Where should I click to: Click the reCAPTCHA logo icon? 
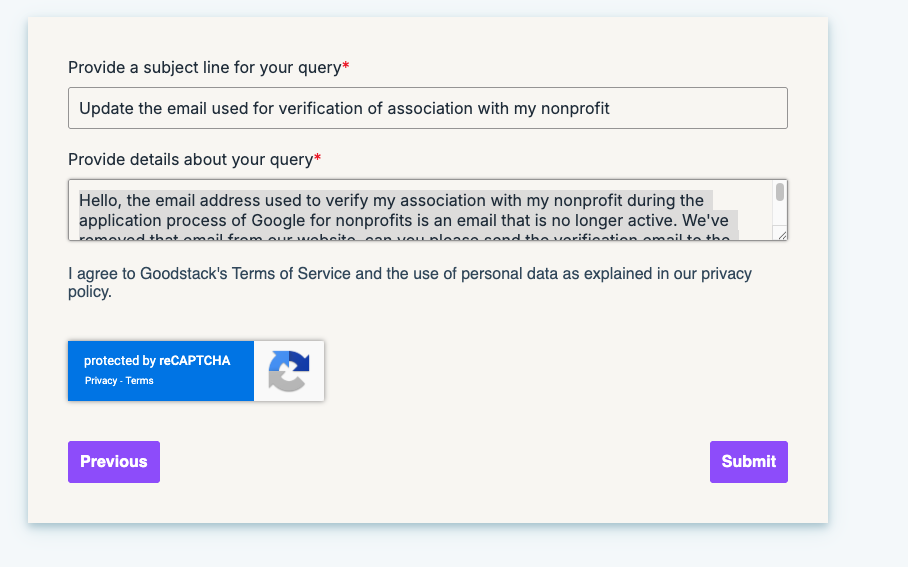[x=288, y=371]
